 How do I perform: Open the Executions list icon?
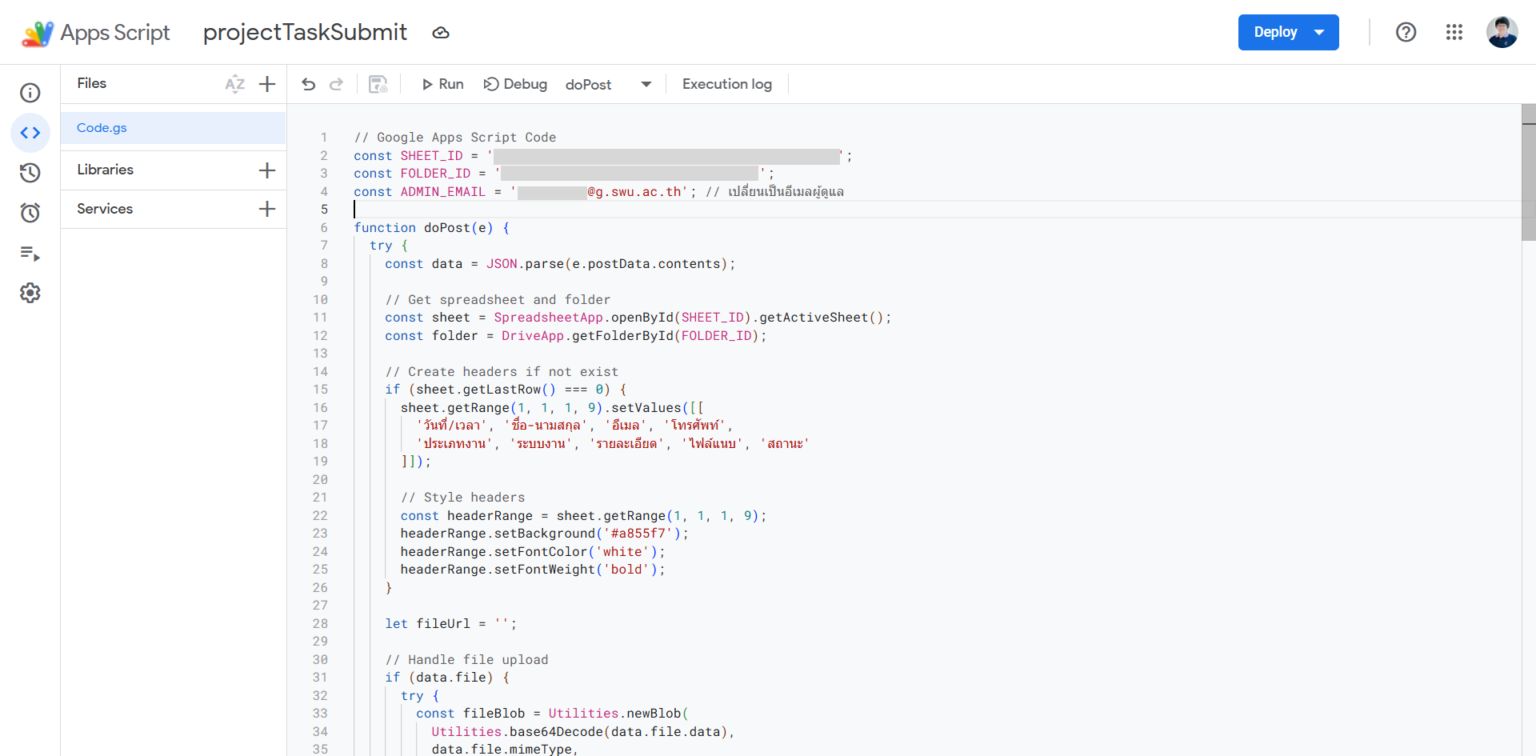pyautogui.click(x=30, y=253)
